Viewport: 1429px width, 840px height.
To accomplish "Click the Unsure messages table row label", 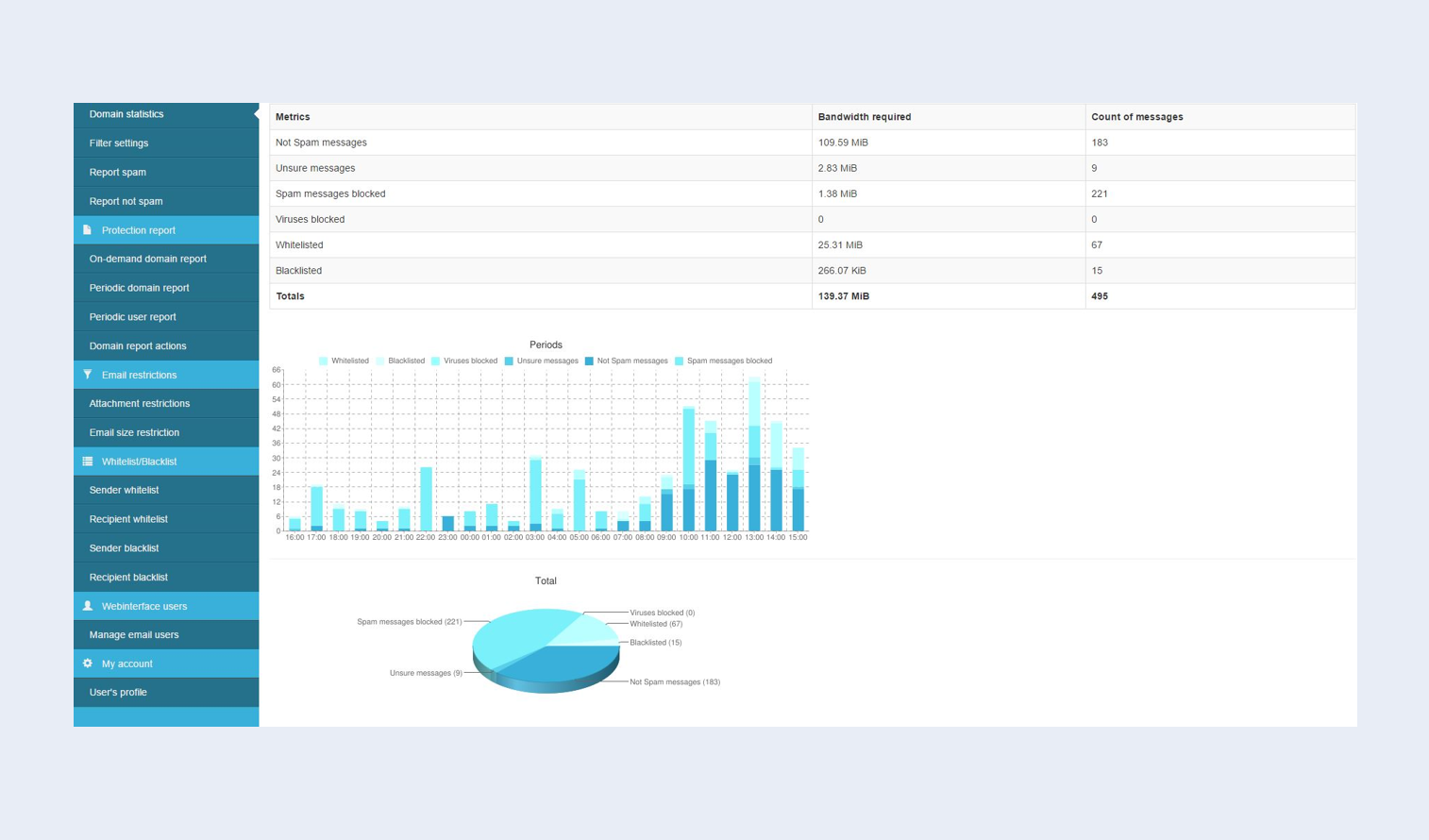I will point(315,168).
